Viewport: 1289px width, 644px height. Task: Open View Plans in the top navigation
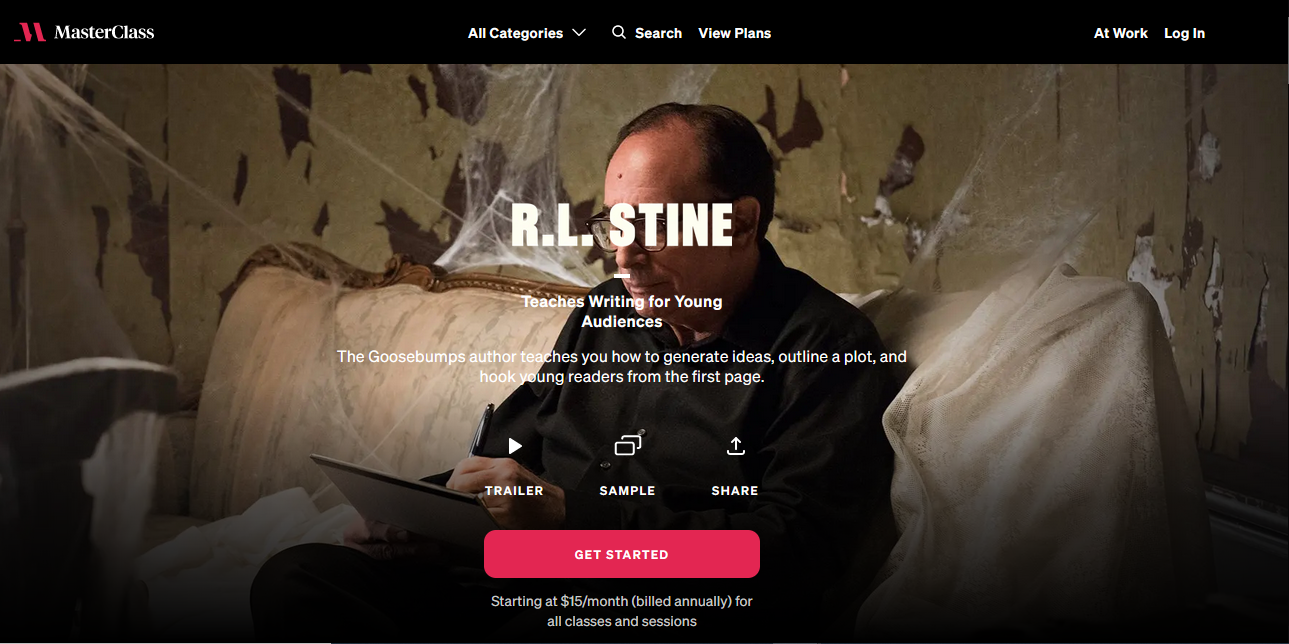tap(734, 33)
